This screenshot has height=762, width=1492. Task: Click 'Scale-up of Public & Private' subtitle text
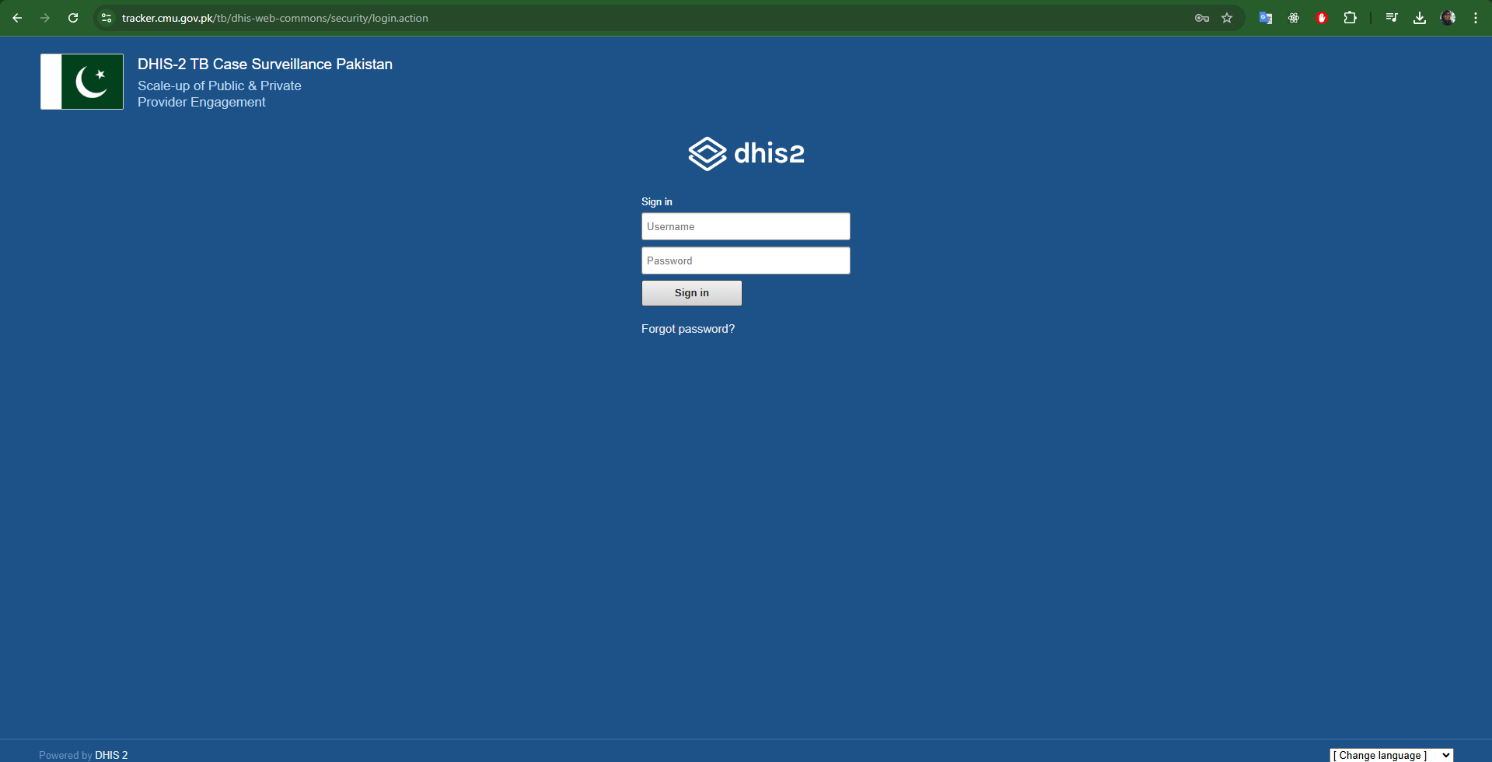(219, 86)
